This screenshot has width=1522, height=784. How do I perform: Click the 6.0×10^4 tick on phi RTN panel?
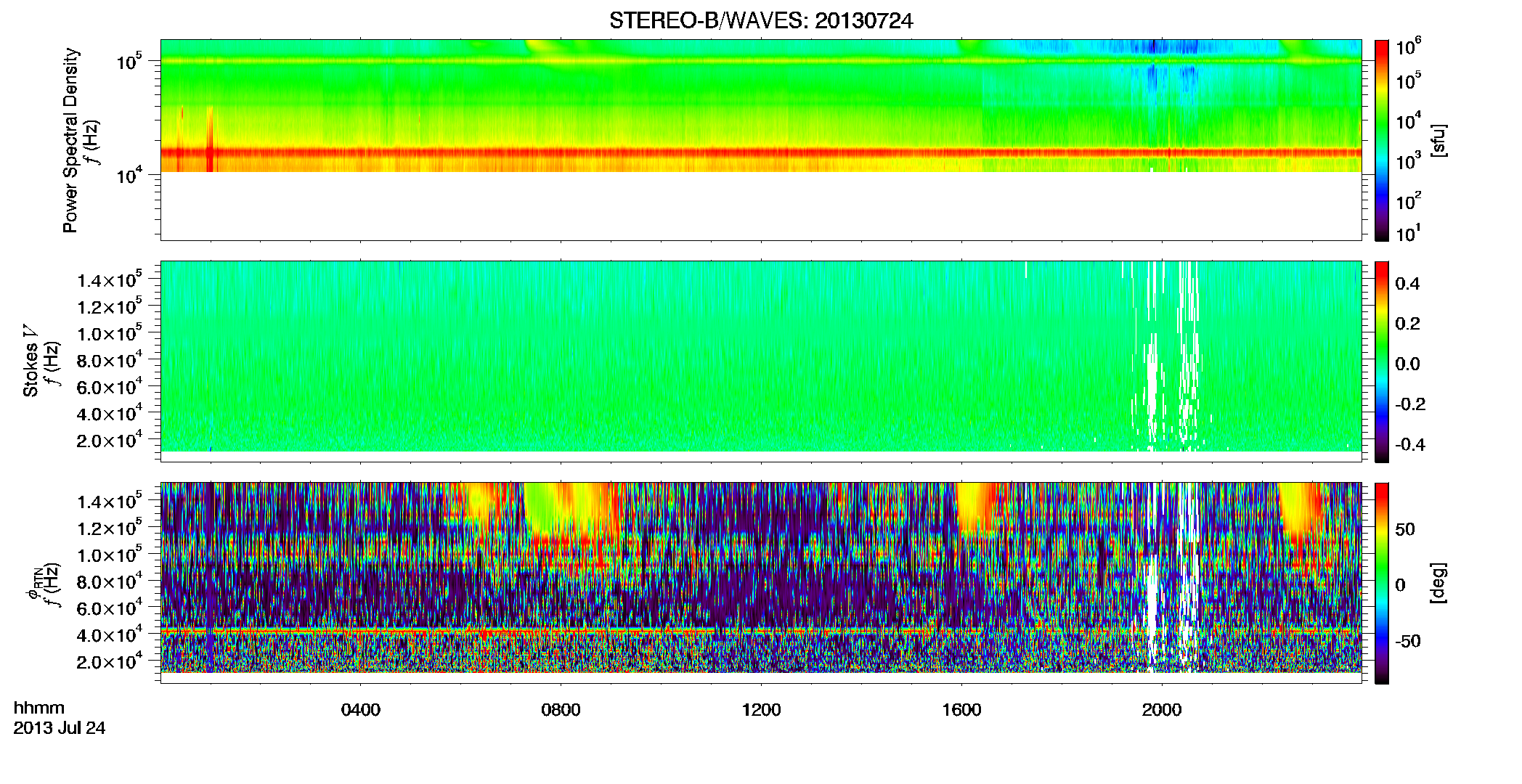tap(110, 607)
